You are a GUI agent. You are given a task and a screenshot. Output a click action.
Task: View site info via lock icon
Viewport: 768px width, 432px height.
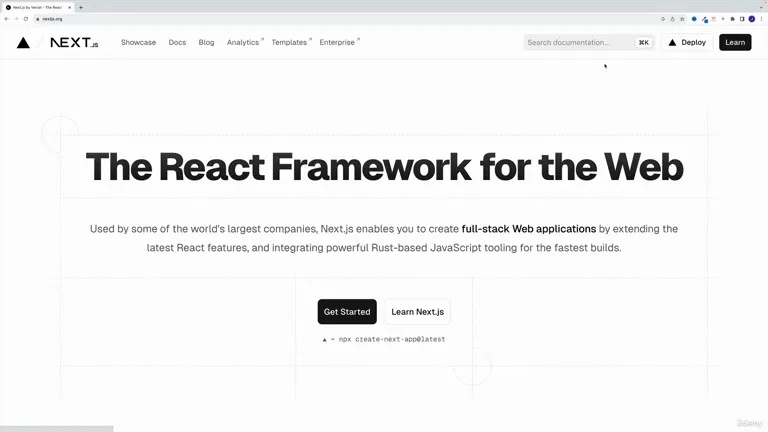[x=38, y=19]
